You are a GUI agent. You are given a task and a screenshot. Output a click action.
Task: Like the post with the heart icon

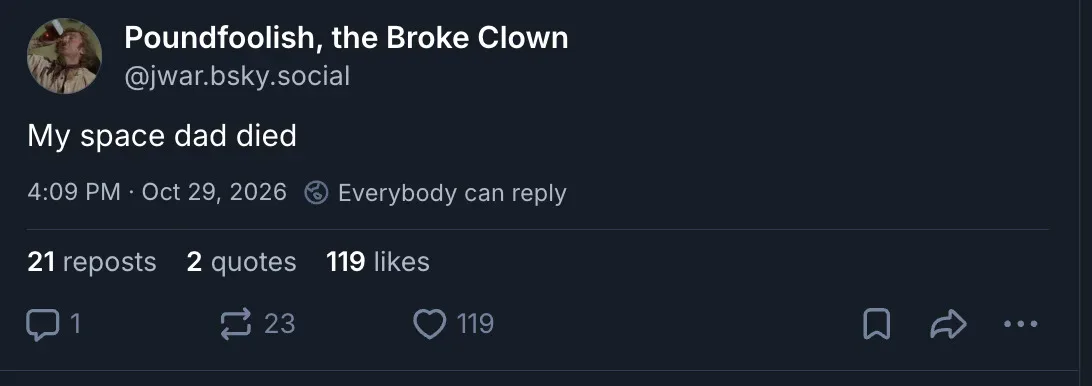click(430, 325)
